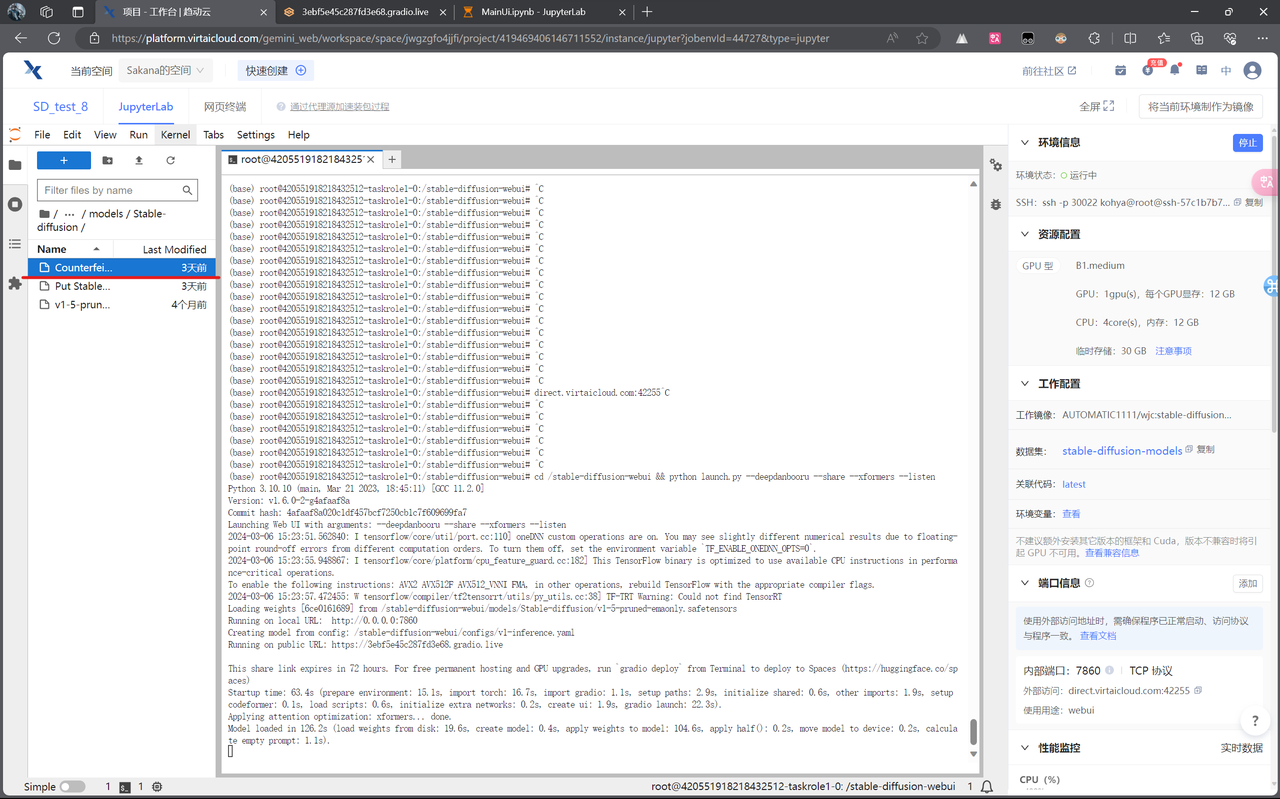Click the help question-mark bubble
The height and width of the screenshot is (799, 1280).
(x=1255, y=720)
